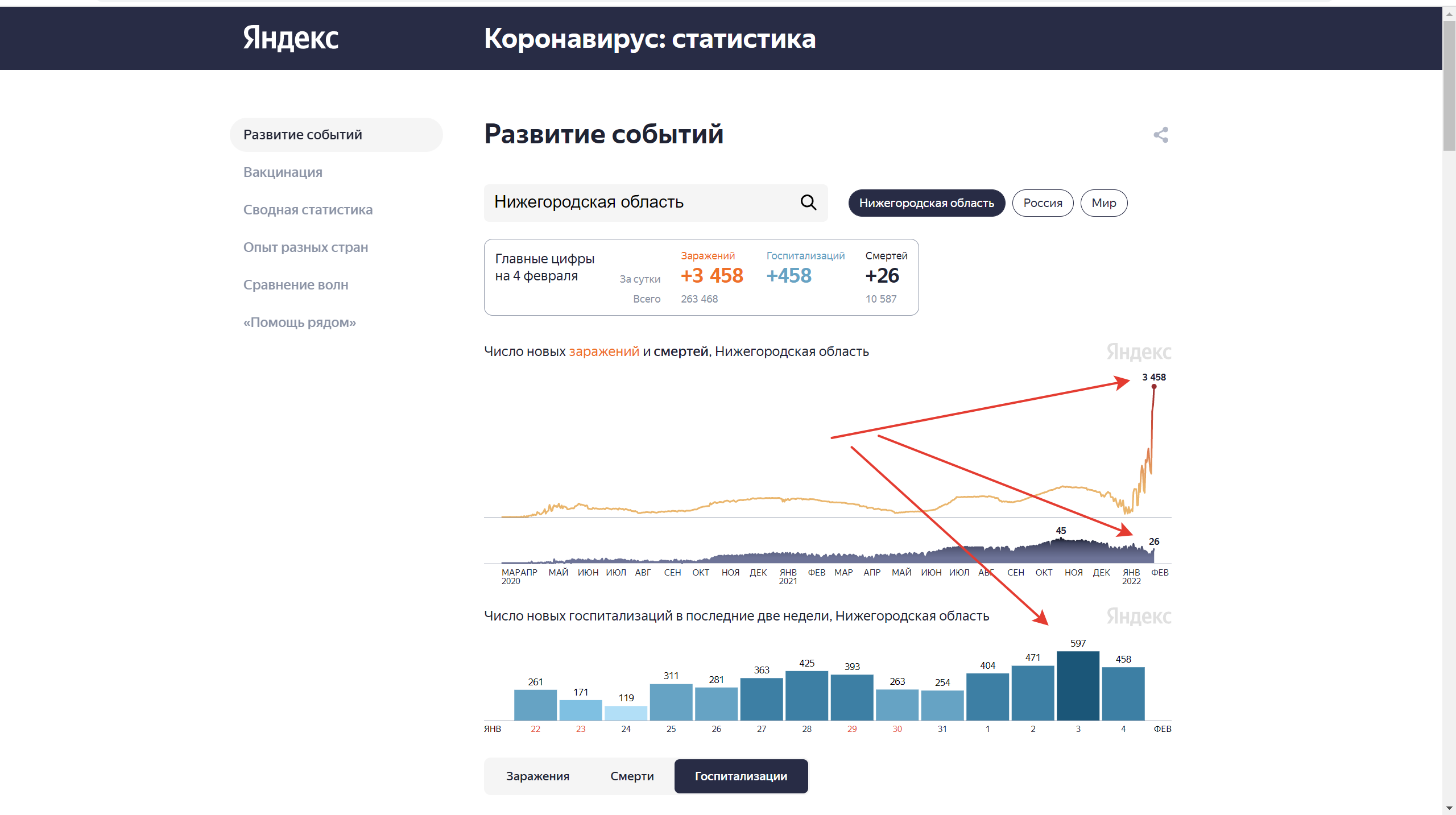This screenshot has width=1456, height=815.
Task: Click the 3 458 peak point on chart
Action: (1154, 387)
